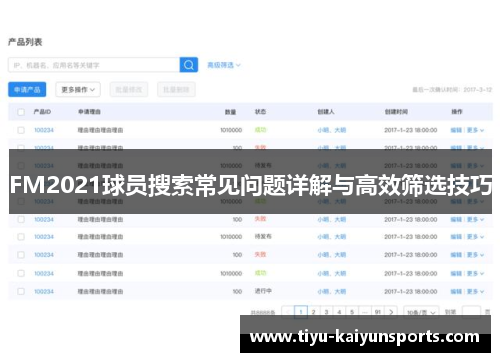Go to the previous page with the left arrow
This screenshot has height=362, width=500.
tap(287, 312)
